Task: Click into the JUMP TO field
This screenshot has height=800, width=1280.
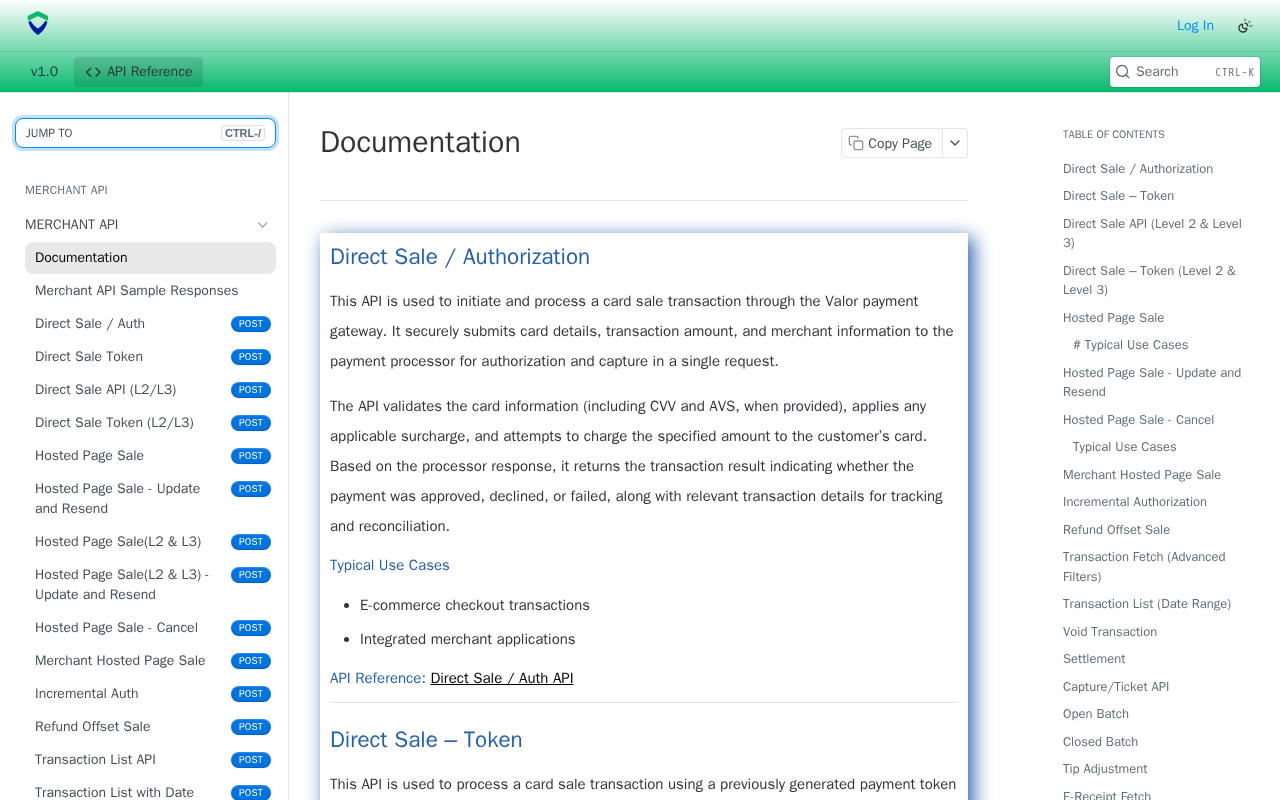Action: (145, 133)
